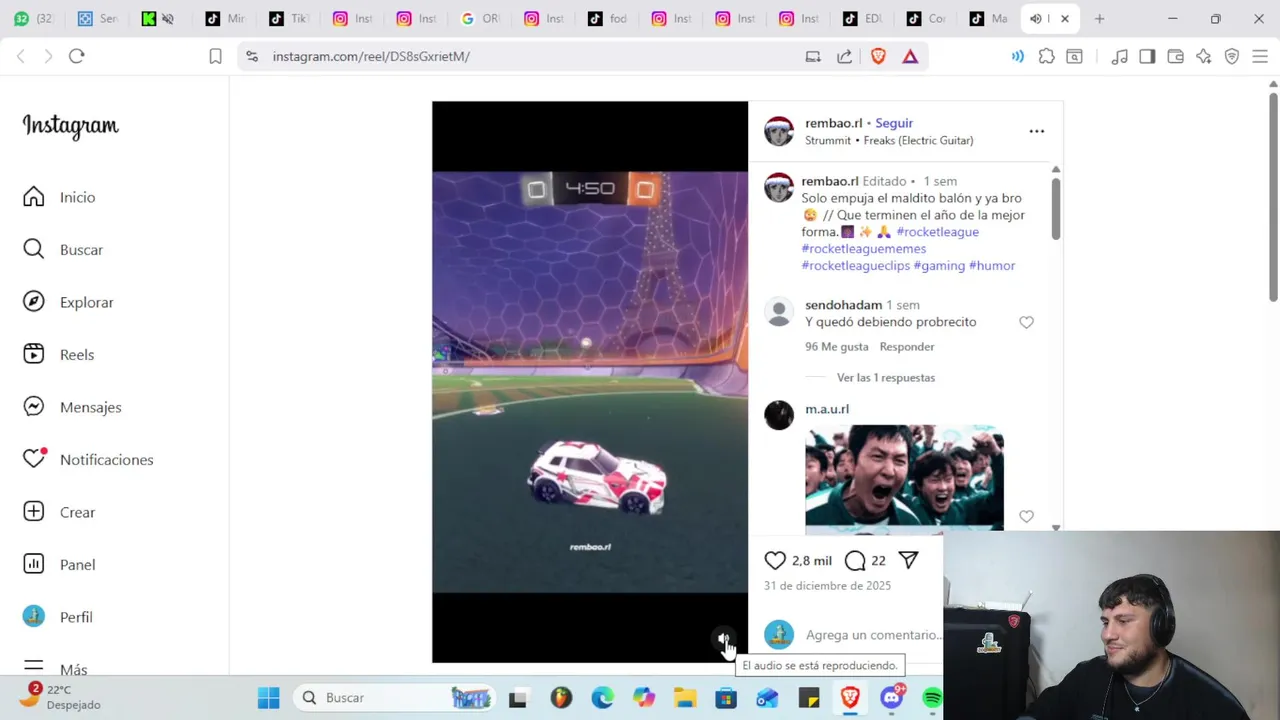Click Crear plus icon in sidebar

pos(59,512)
